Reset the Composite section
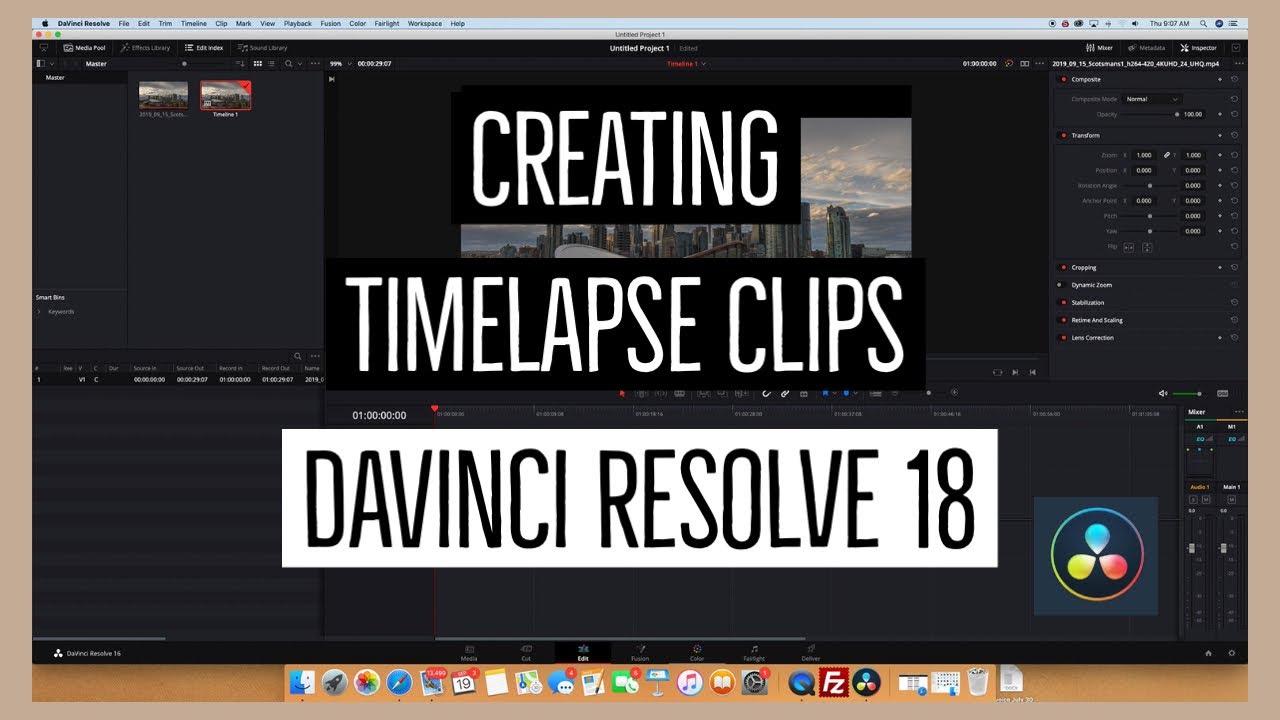The width and height of the screenshot is (1280, 720). click(x=1235, y=80)
